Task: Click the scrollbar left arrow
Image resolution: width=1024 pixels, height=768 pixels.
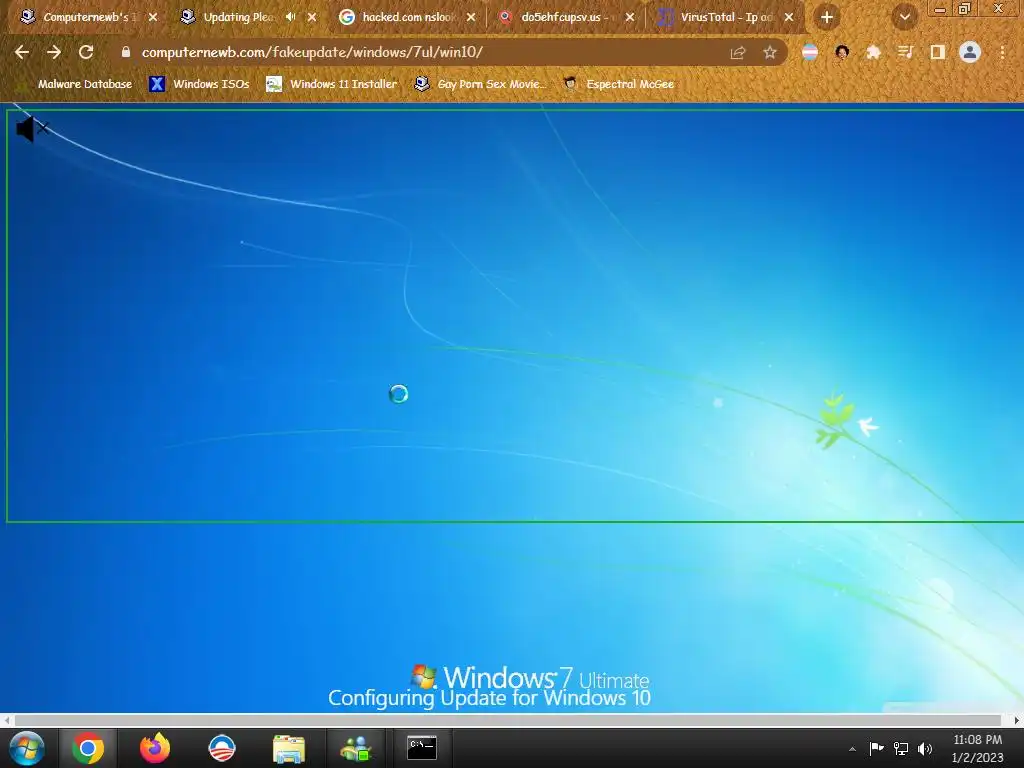Action: 7,720
